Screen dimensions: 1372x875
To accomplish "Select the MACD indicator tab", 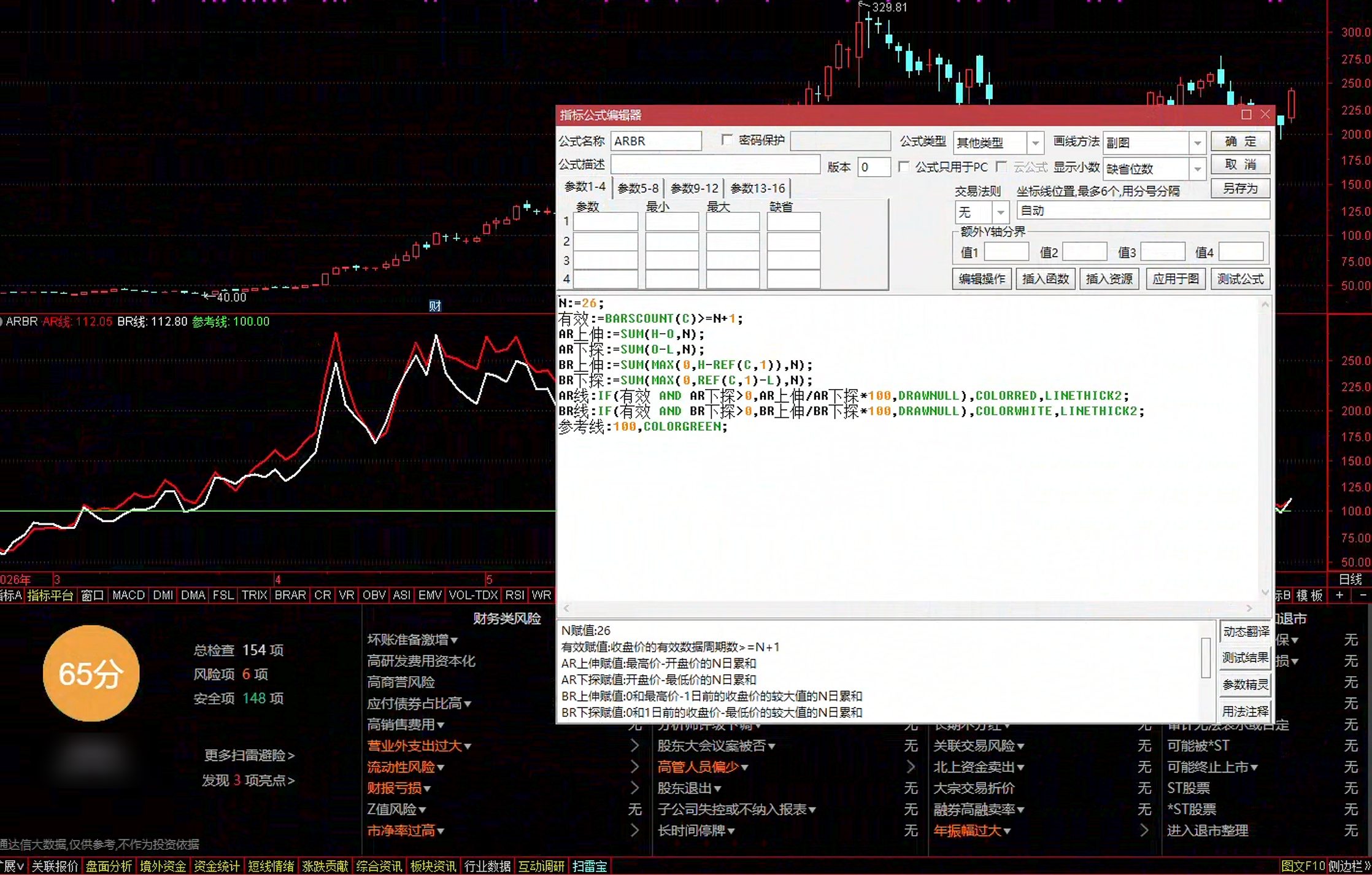I will tap(128, 595).
